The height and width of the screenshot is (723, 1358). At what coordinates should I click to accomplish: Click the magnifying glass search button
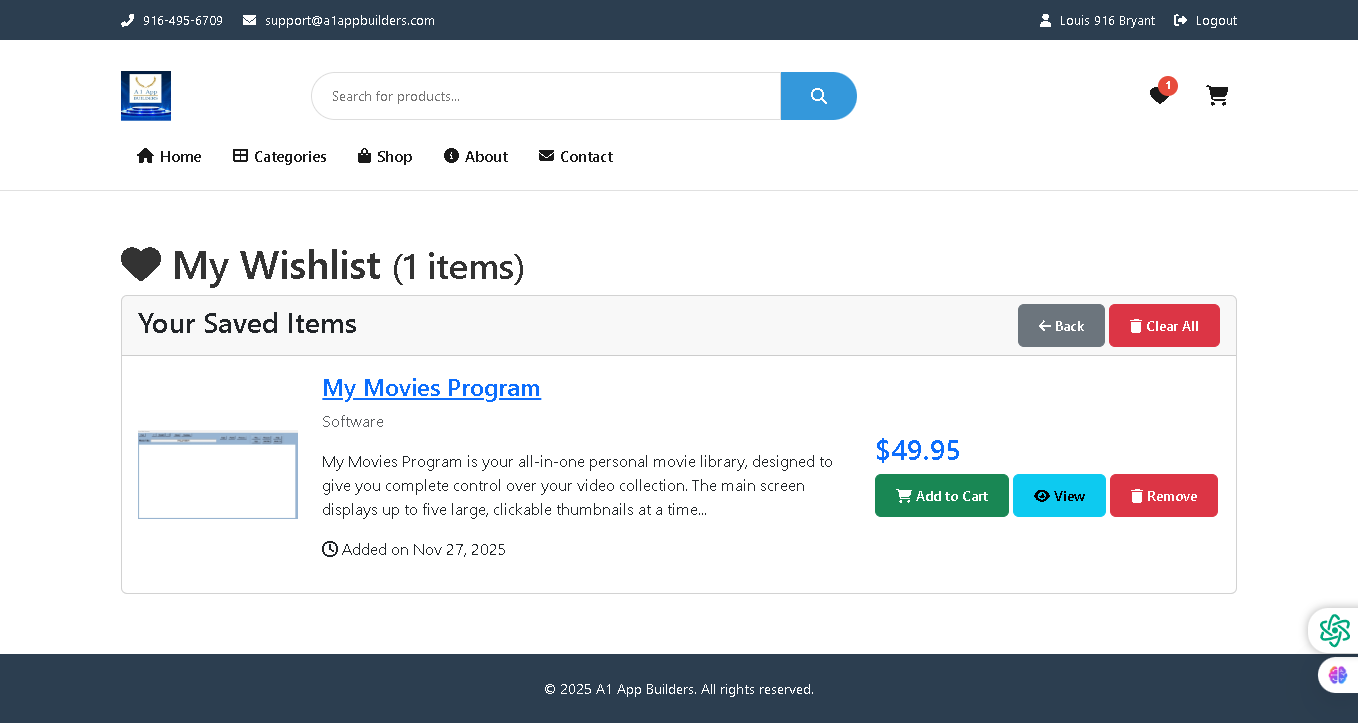818,96
